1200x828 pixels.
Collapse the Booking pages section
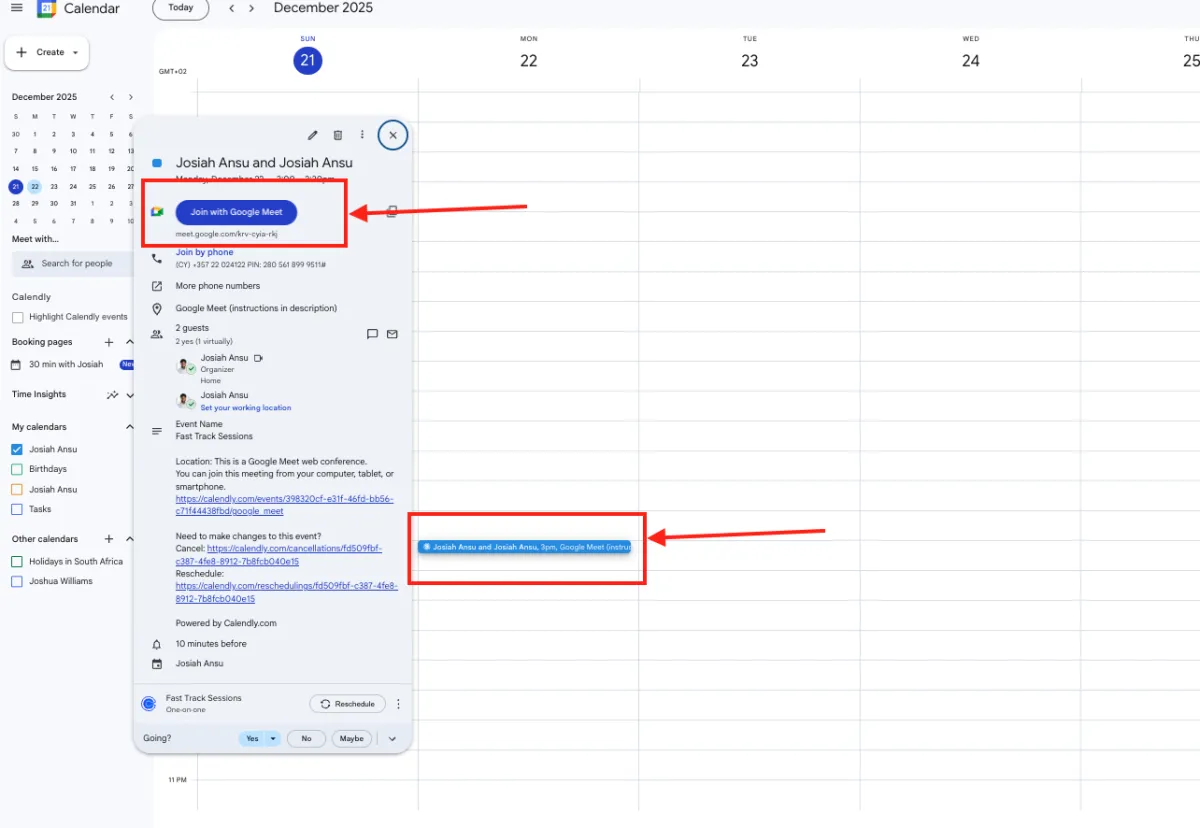pyautogui.click(x=129, y=342)
